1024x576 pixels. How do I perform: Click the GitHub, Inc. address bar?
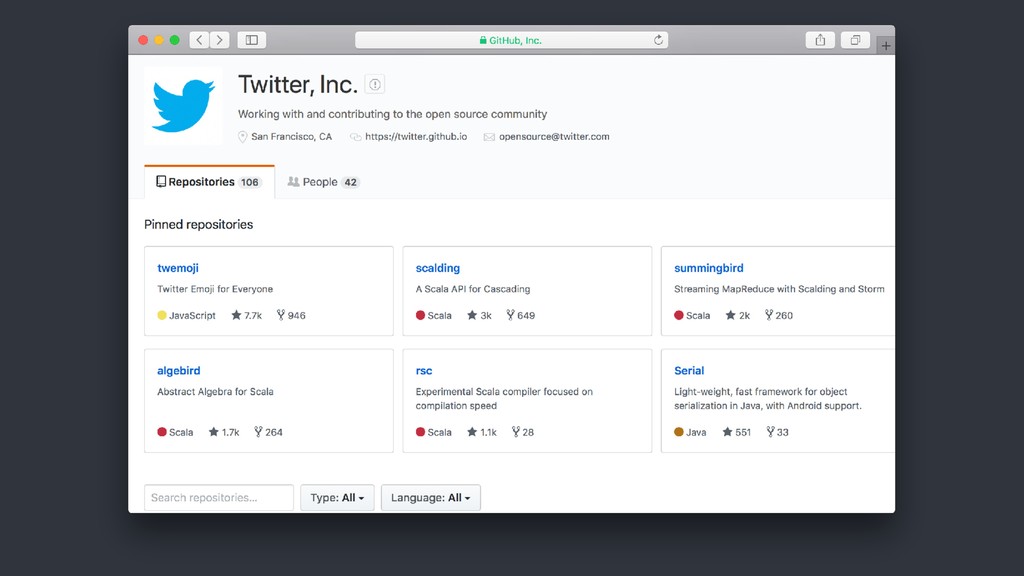click(511, 40)
